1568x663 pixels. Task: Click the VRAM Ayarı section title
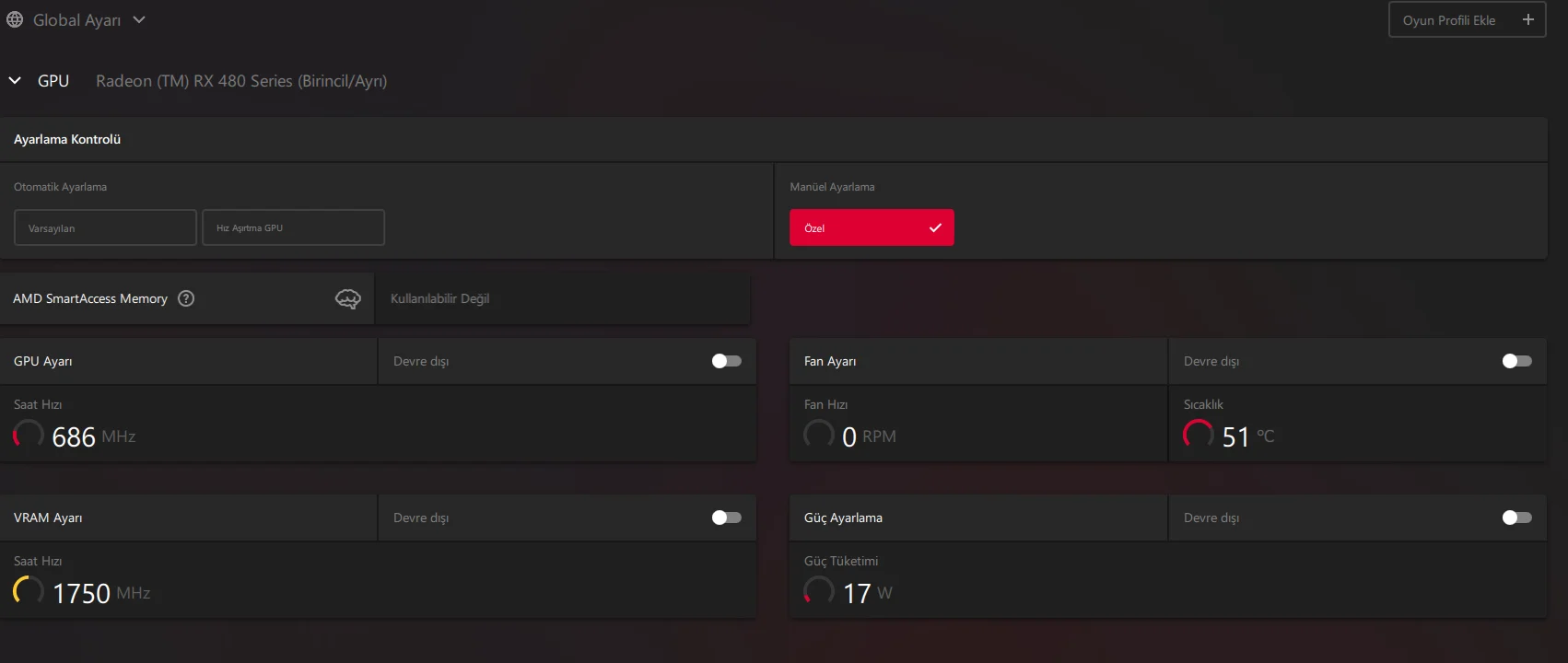48,518
